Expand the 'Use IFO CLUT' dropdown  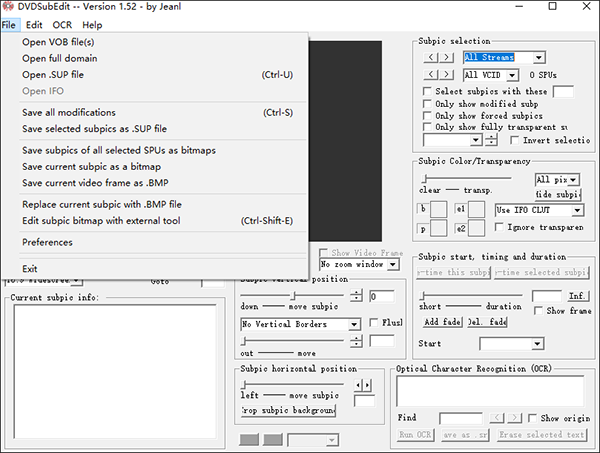tap(577, 210)
